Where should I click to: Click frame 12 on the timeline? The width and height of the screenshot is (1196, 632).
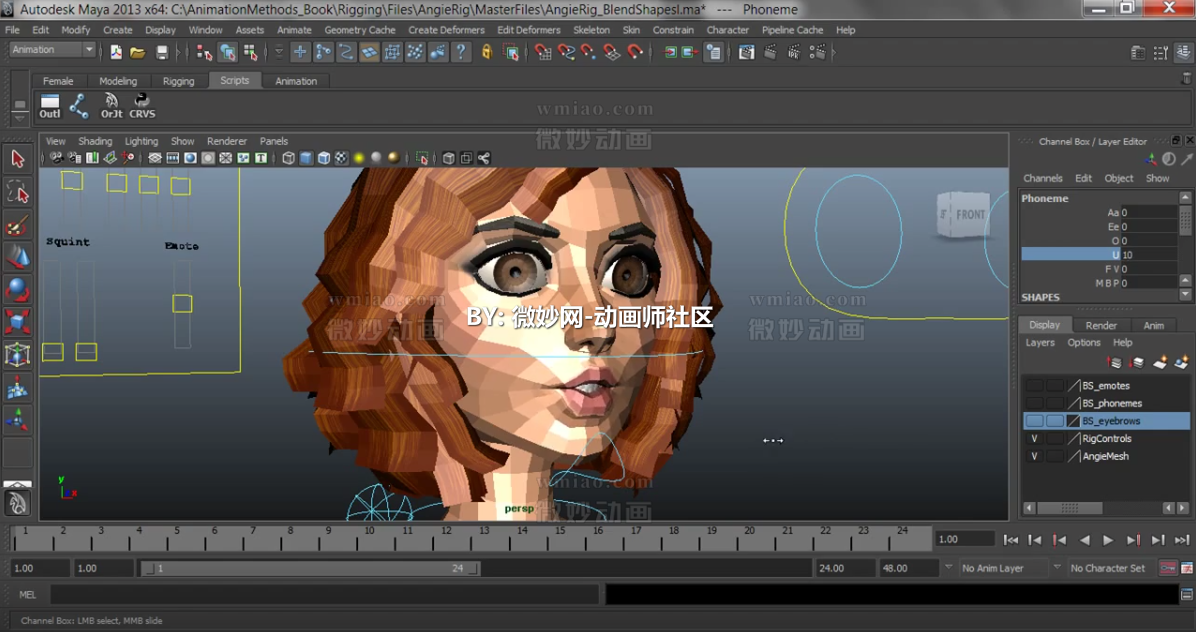[x=446, y=538]
